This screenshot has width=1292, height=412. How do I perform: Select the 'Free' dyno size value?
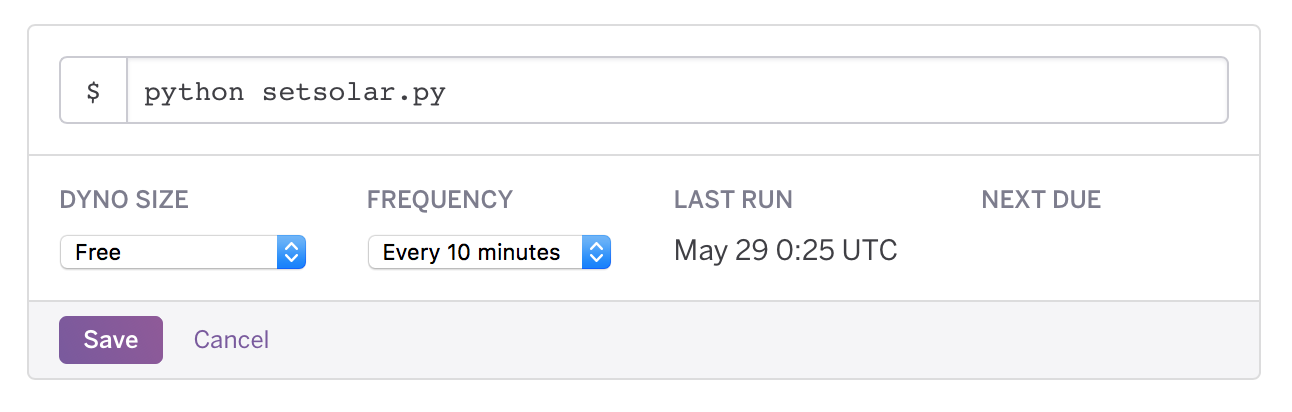pyautogui.click(x=98, y=253)
